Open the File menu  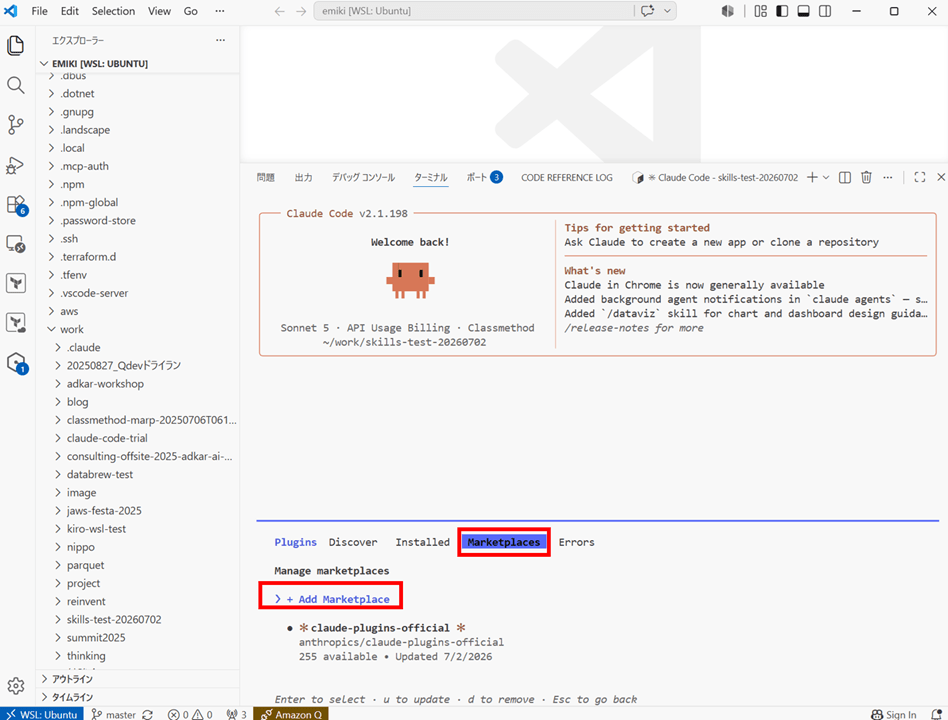pos(39,11)
